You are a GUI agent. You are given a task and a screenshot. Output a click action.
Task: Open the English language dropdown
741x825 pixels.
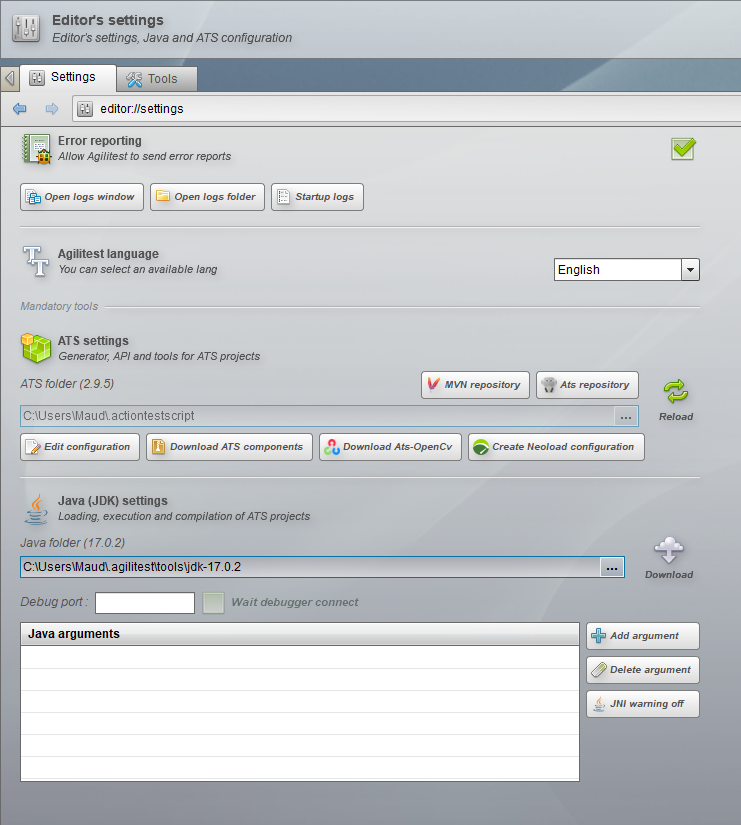(x=626, y=269)
